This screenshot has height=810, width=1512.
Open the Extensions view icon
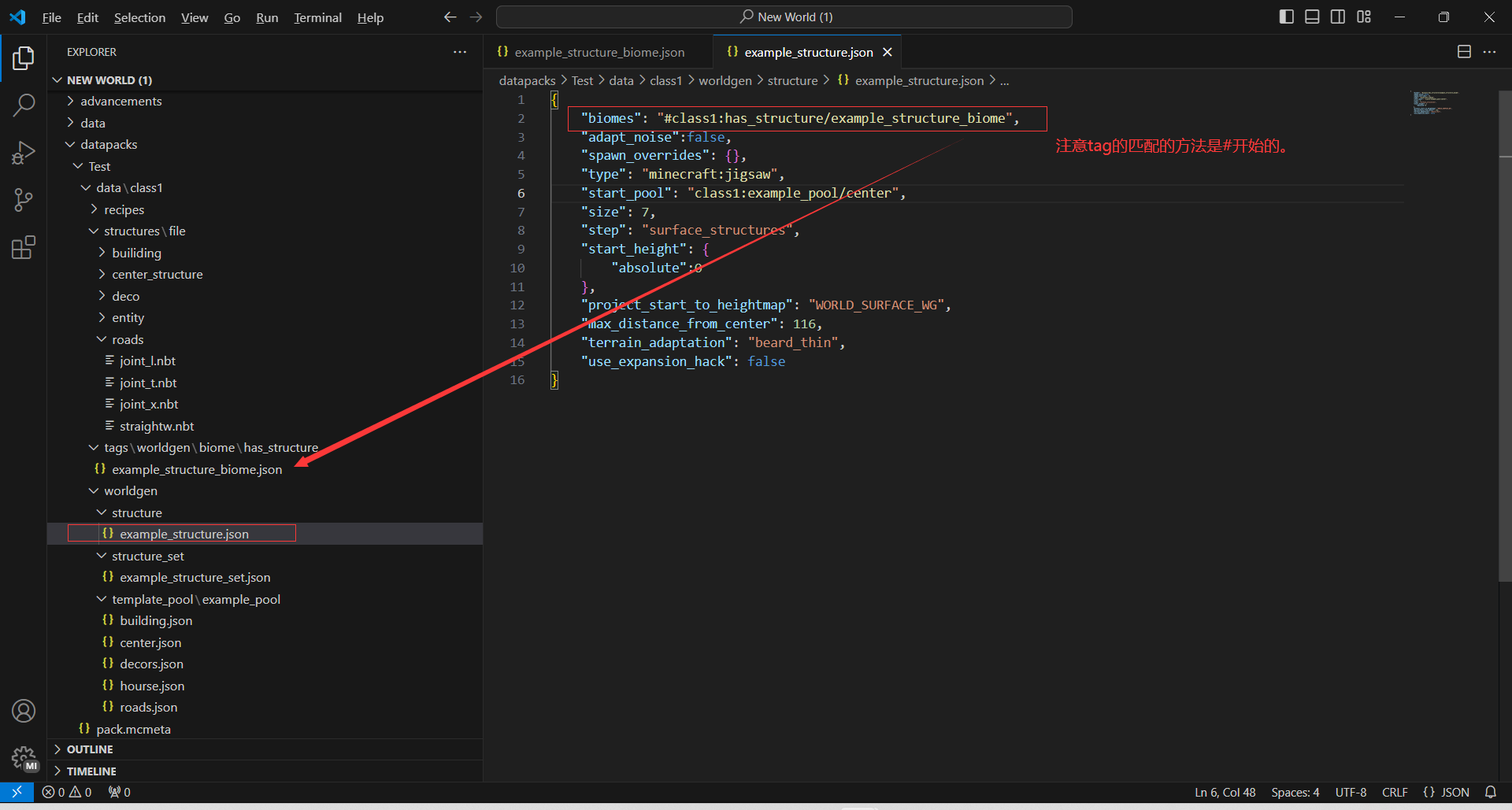[x=24, y=247]
